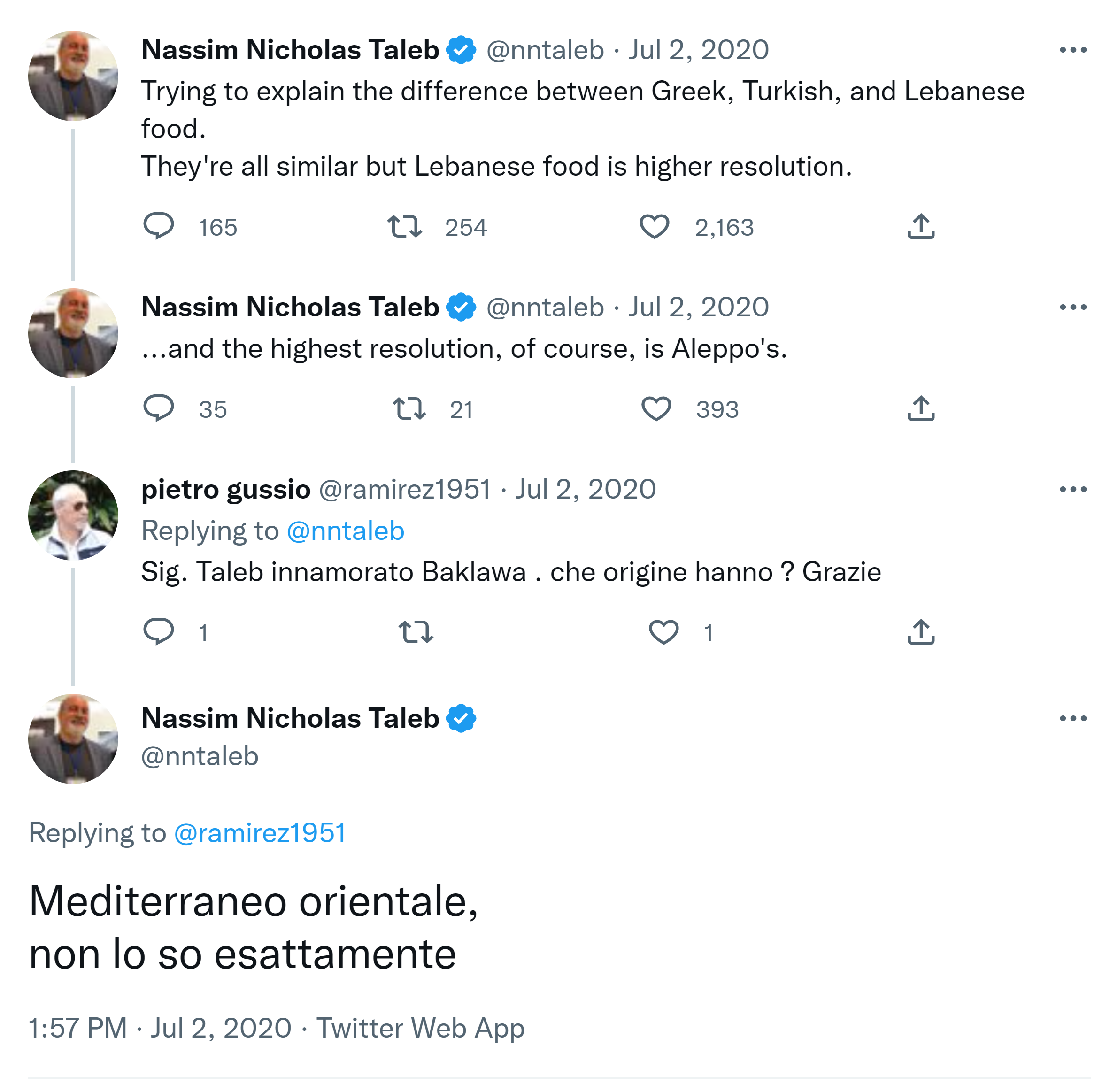This screenshot has height=1092, width=1110.
Task: Retweet pietro gussio's Baklawa question
Action: coord(416,631)
